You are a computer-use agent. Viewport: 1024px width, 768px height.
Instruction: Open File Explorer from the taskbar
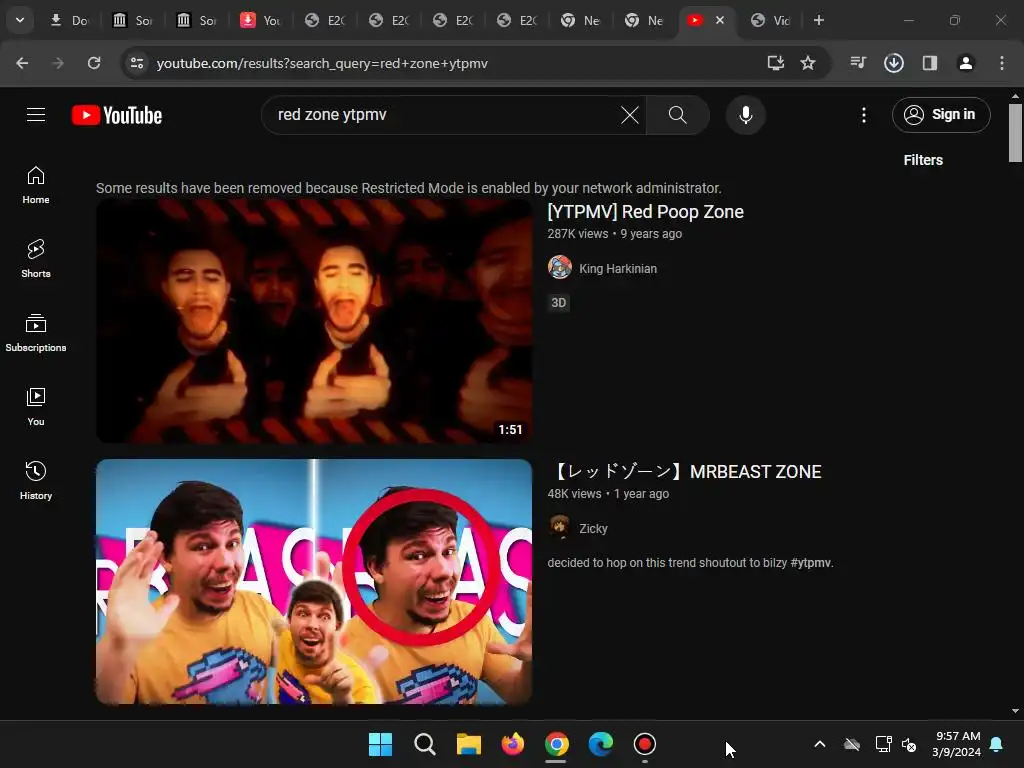468,744
